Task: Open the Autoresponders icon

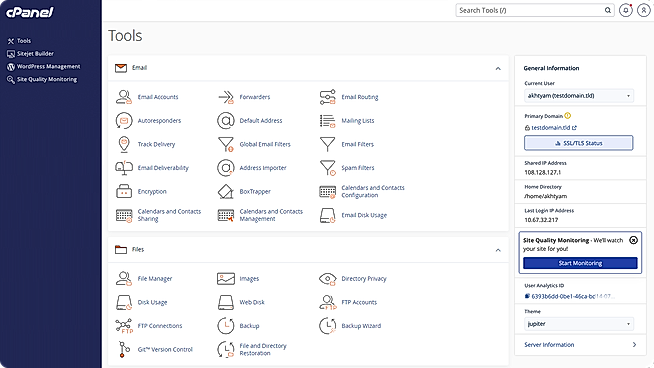Action: pyautogui.click(x=124, y=121)
